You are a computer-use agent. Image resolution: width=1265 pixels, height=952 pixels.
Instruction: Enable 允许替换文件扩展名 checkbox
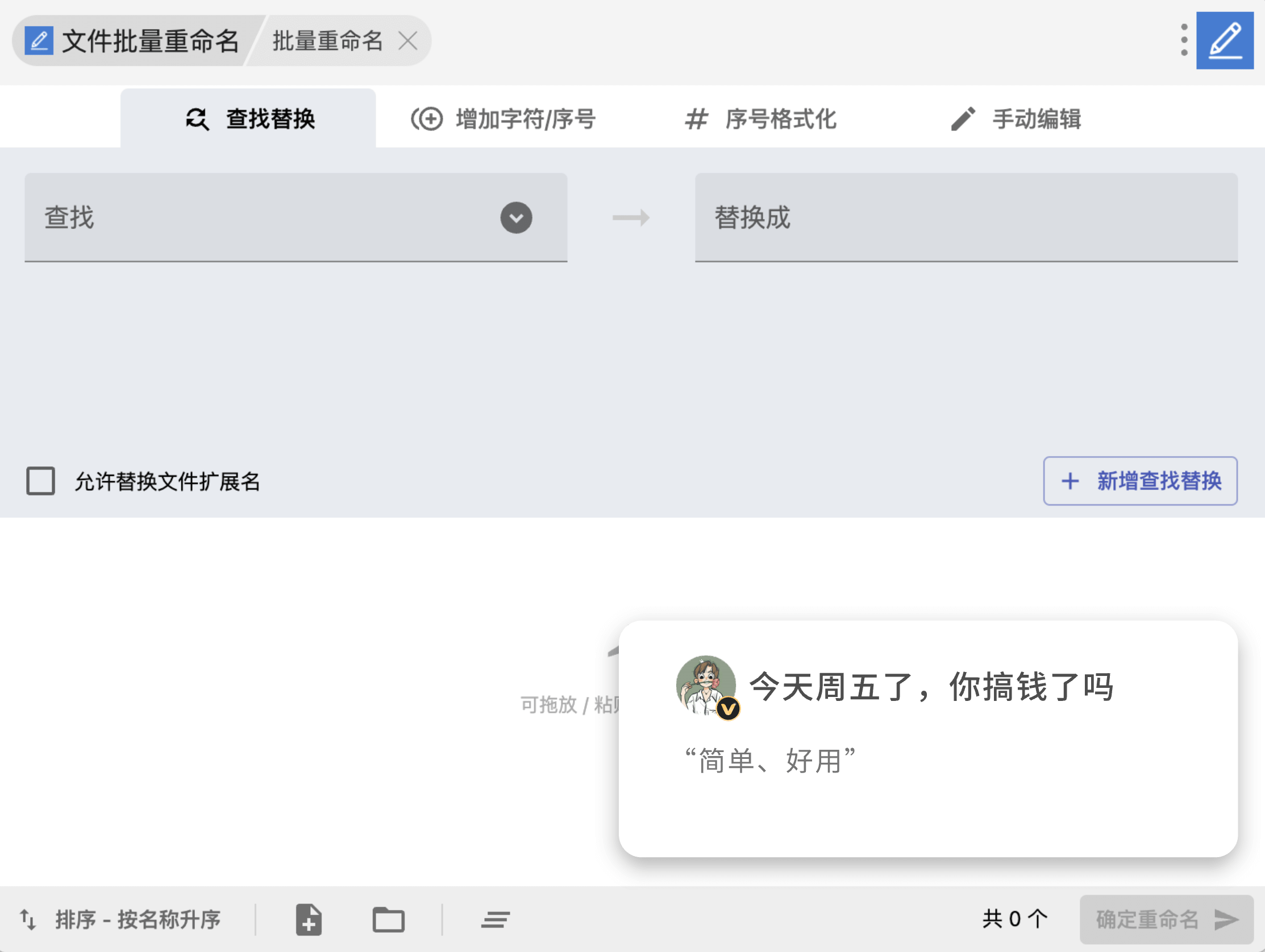[40, 481]
